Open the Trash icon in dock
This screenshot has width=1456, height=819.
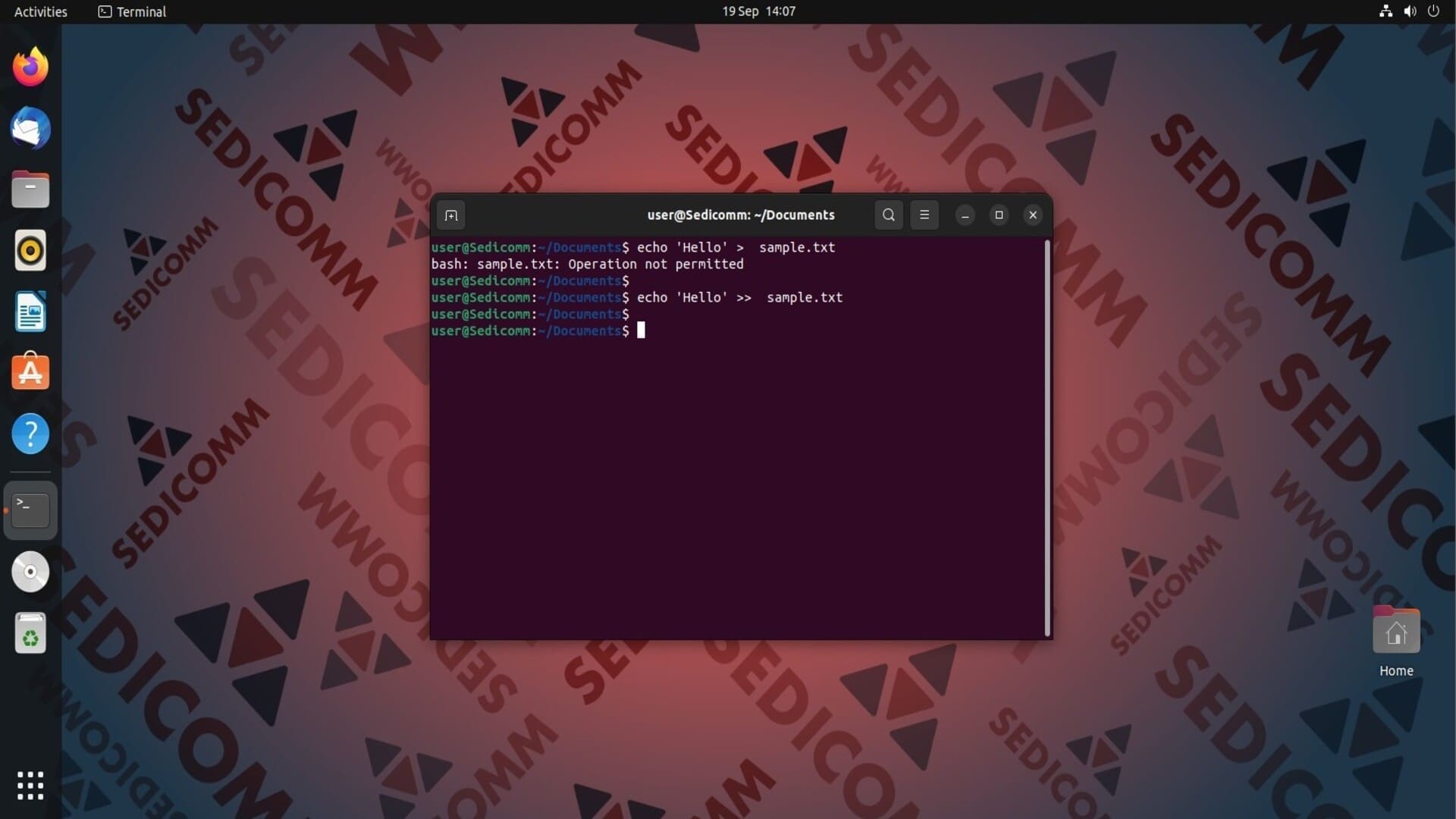click(30, 633)
